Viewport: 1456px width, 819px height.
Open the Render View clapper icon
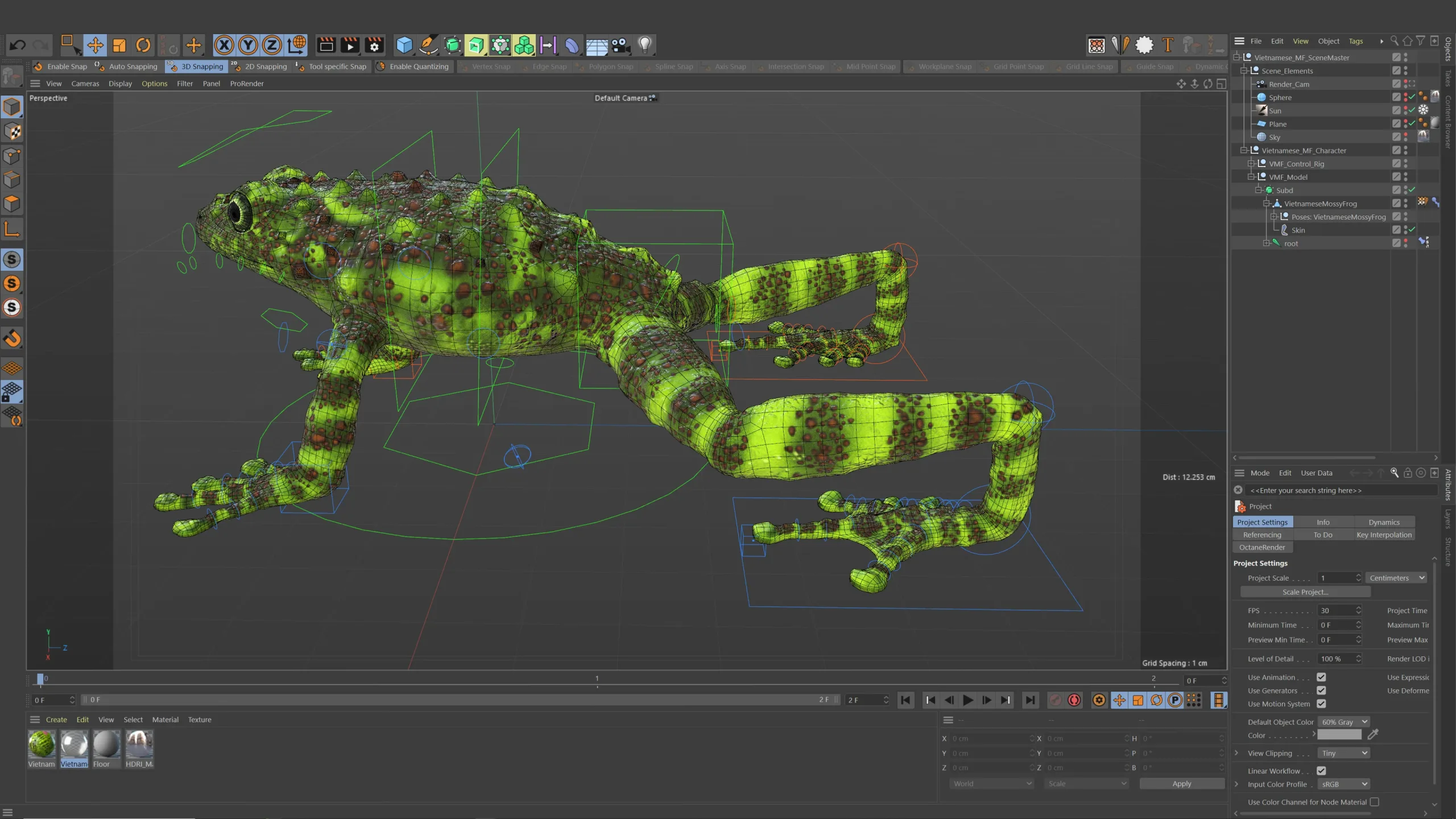[x=326, y=45]
